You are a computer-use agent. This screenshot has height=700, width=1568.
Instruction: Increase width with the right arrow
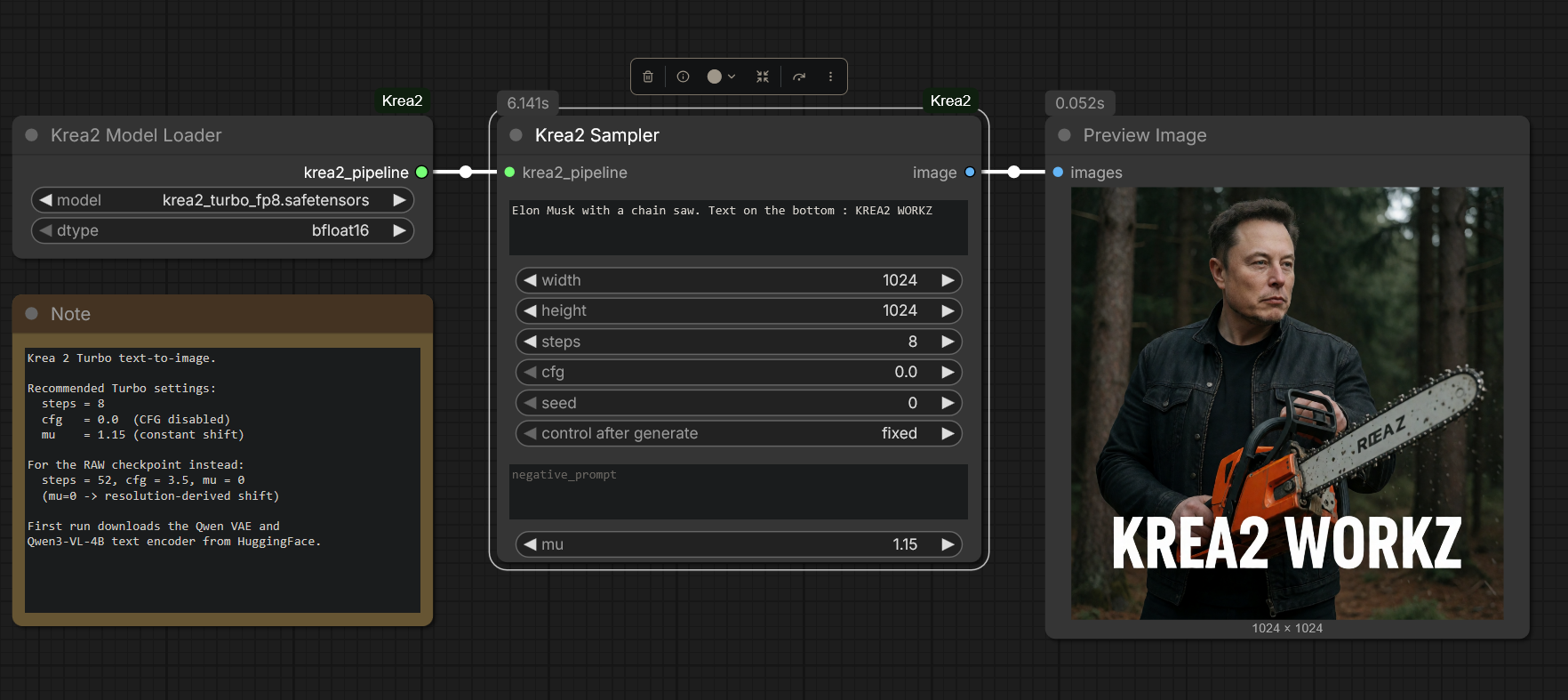(x=948, y=280)
